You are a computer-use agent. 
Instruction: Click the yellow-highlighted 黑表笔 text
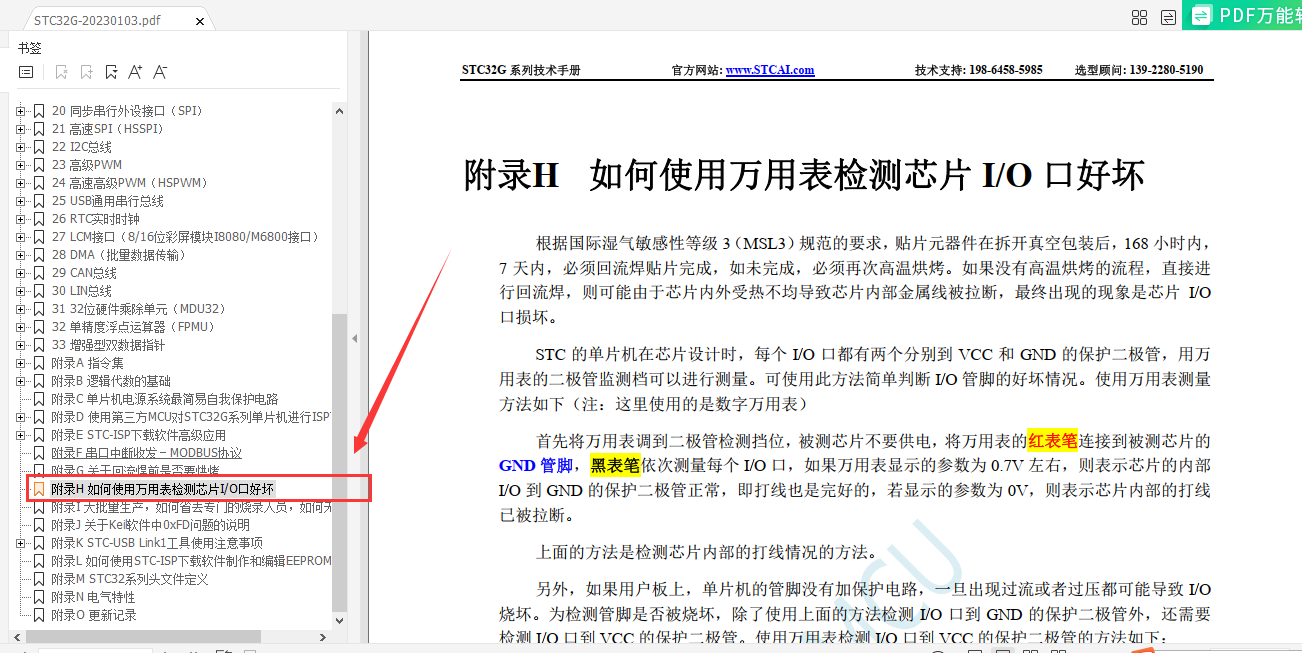pos(615,465)
